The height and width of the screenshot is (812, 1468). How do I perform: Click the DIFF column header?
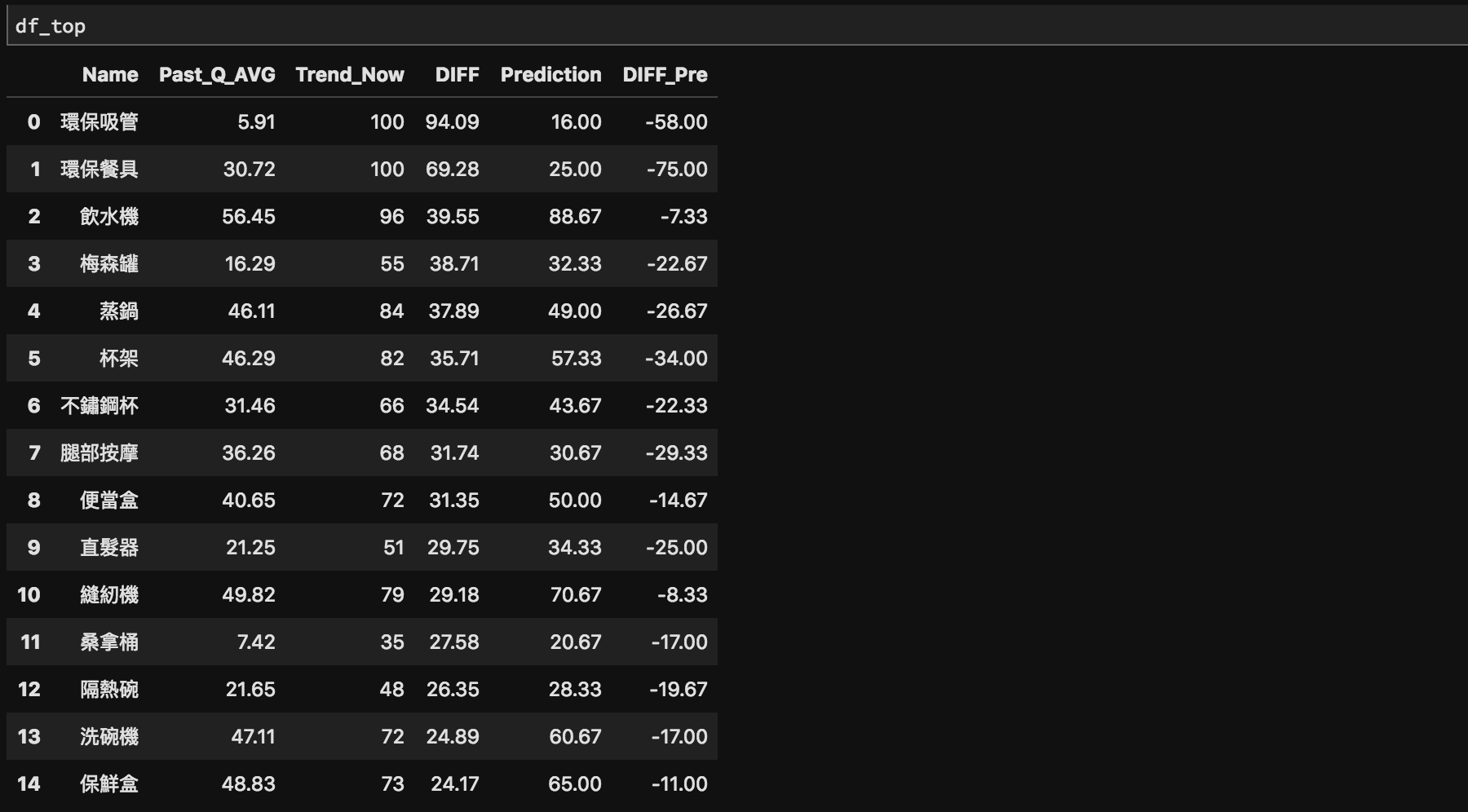tap(458, 75)
